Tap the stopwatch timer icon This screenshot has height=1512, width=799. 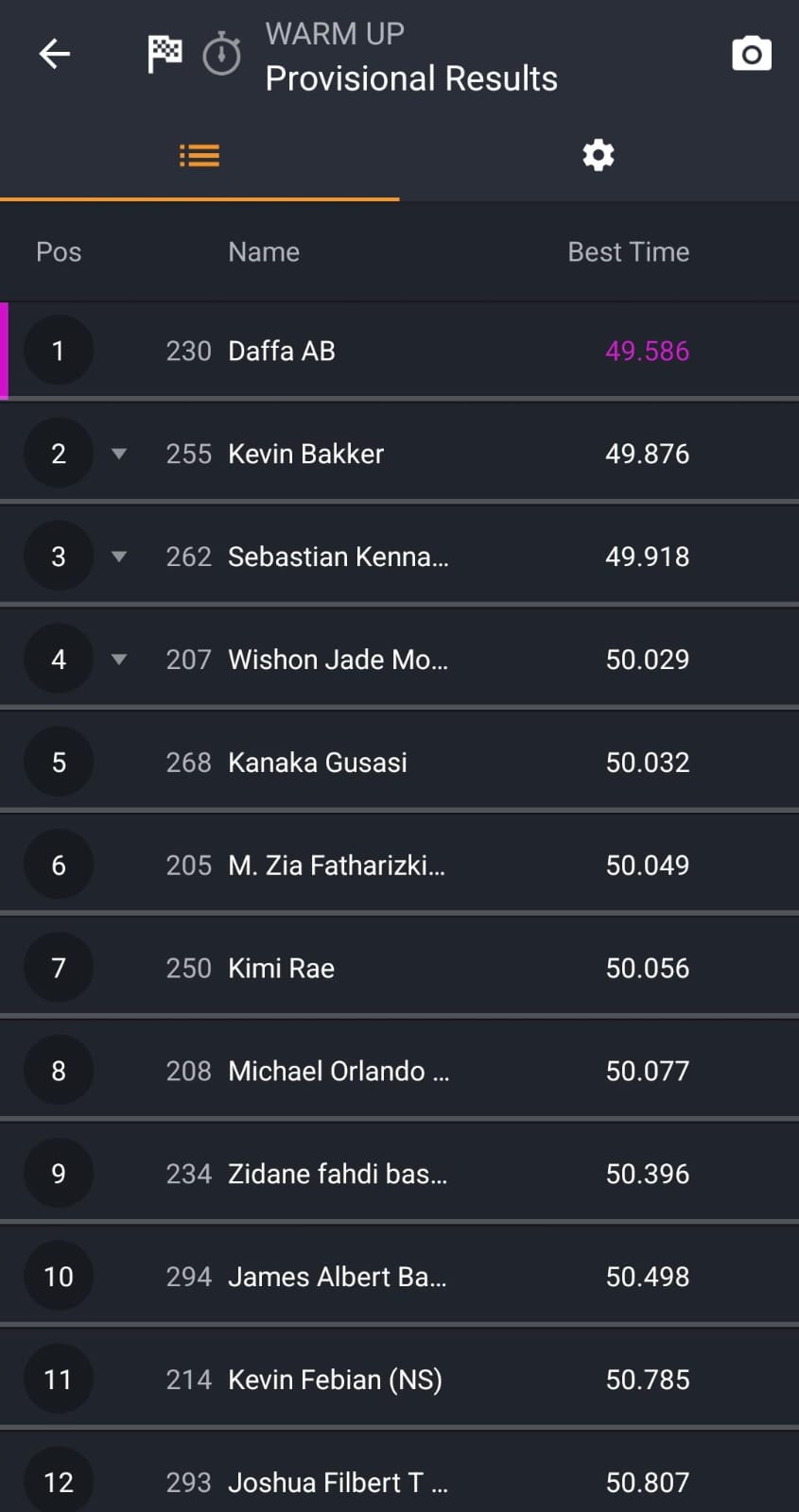[x=222, y=54]
